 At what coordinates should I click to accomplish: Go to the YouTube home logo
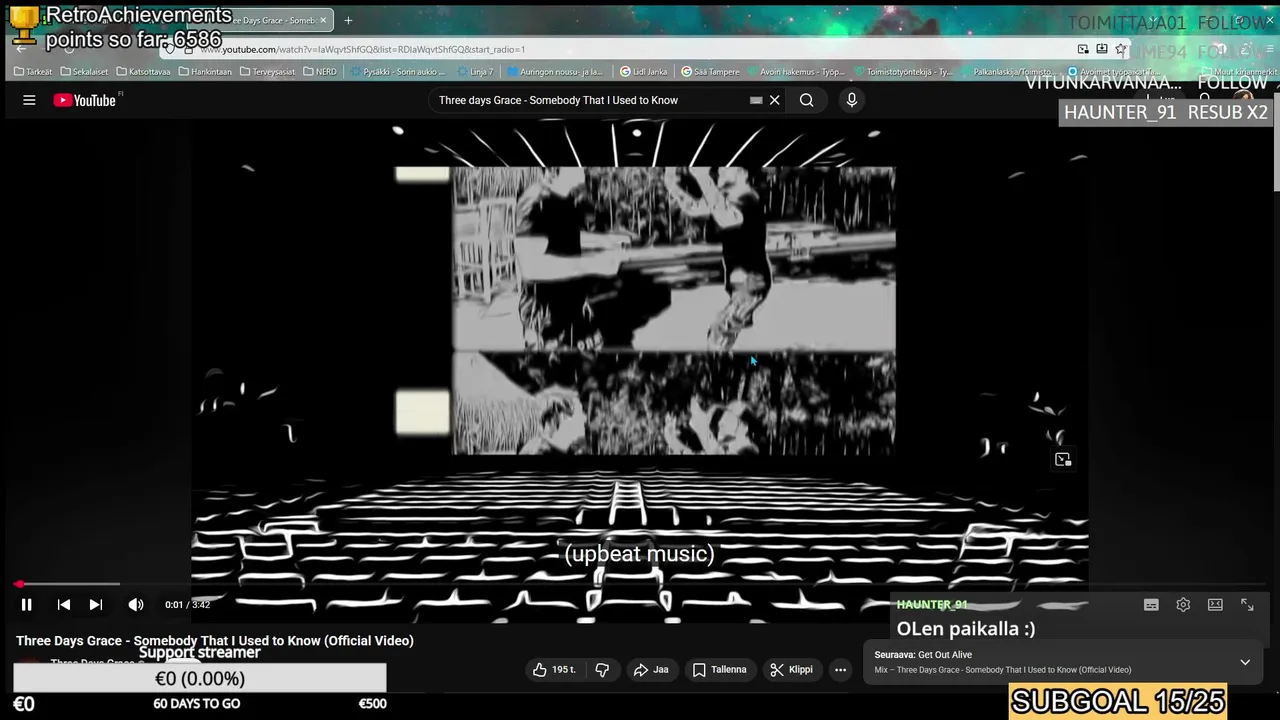coord(85,100)
